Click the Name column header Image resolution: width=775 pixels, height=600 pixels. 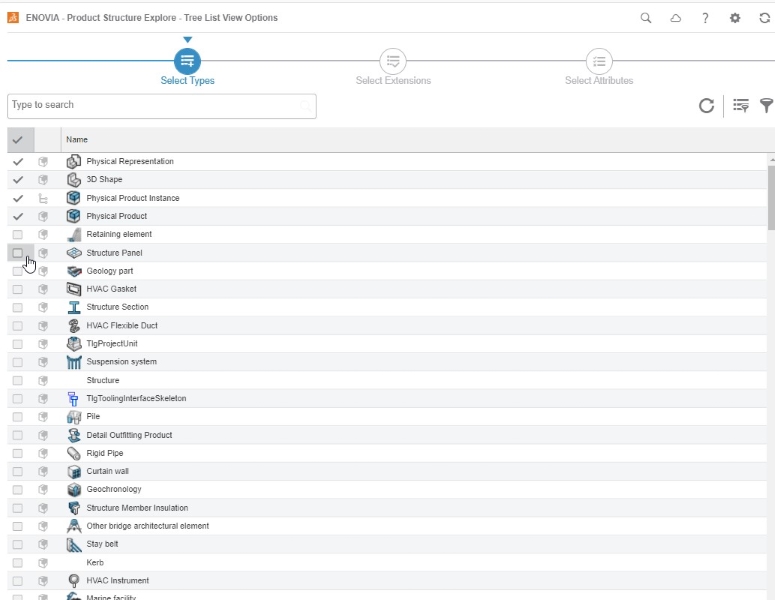[x=77, y=140]
